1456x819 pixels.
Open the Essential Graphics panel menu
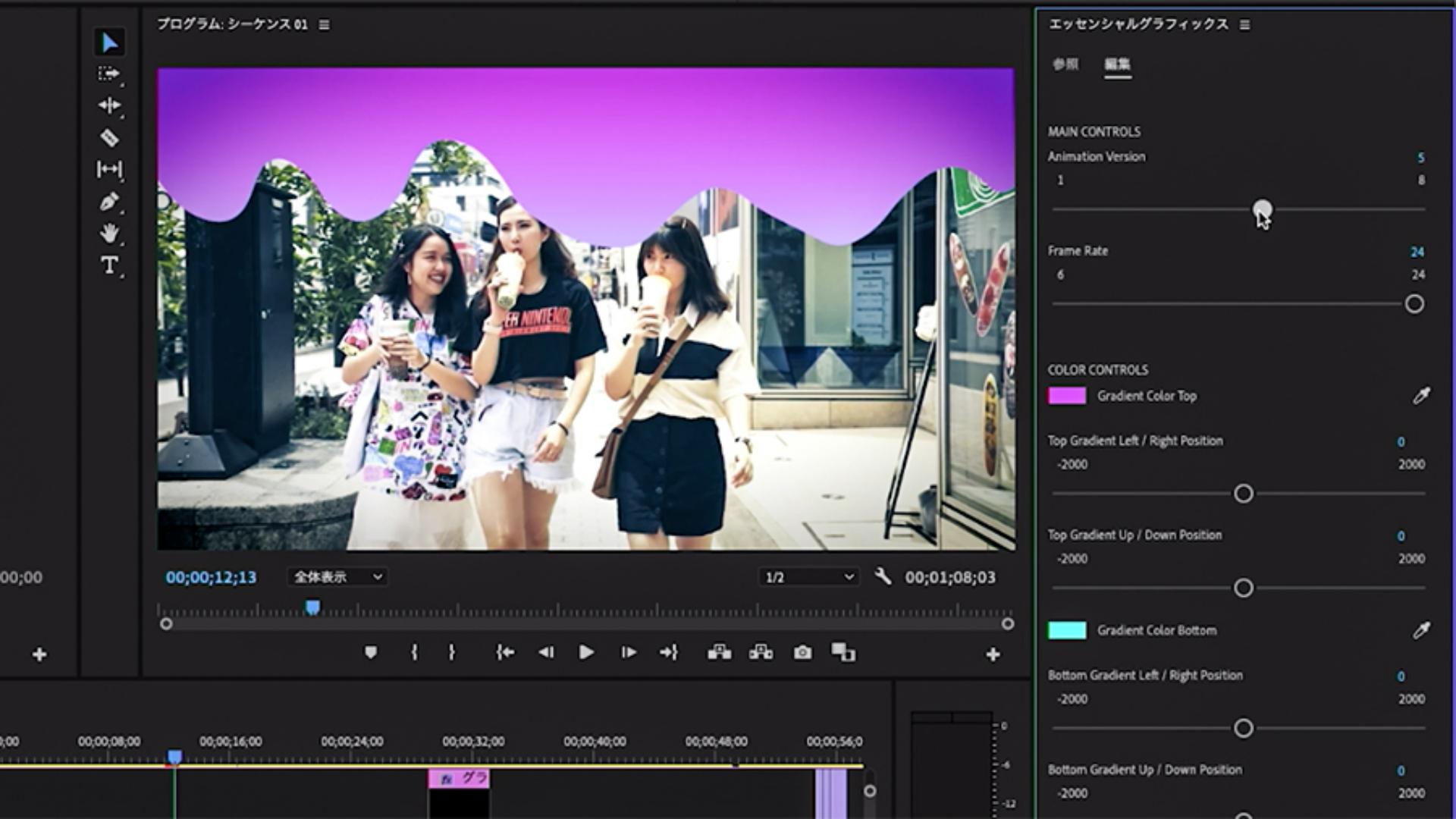click(1245, 25)
